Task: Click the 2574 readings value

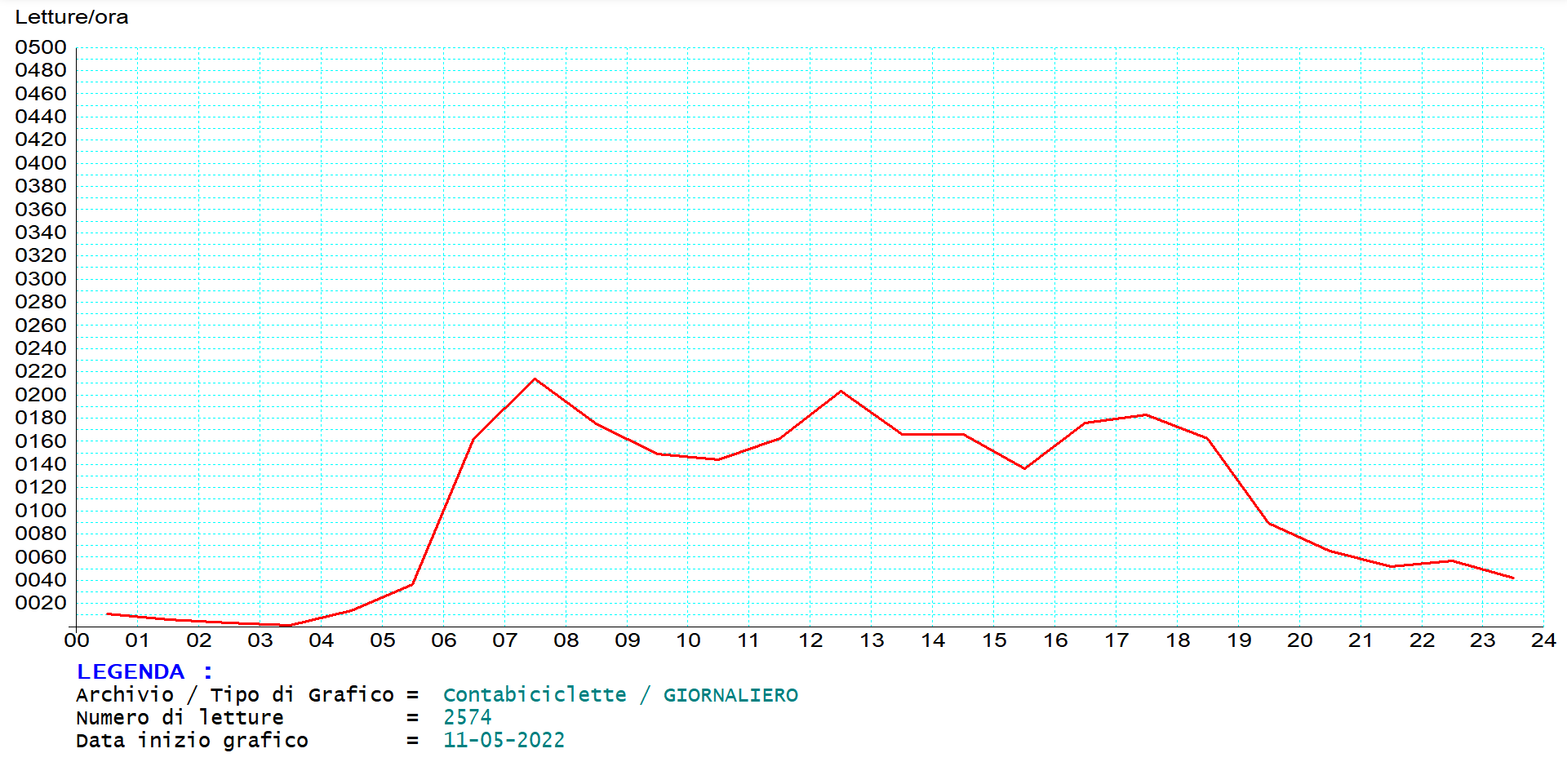Action: tap(468, 718)
